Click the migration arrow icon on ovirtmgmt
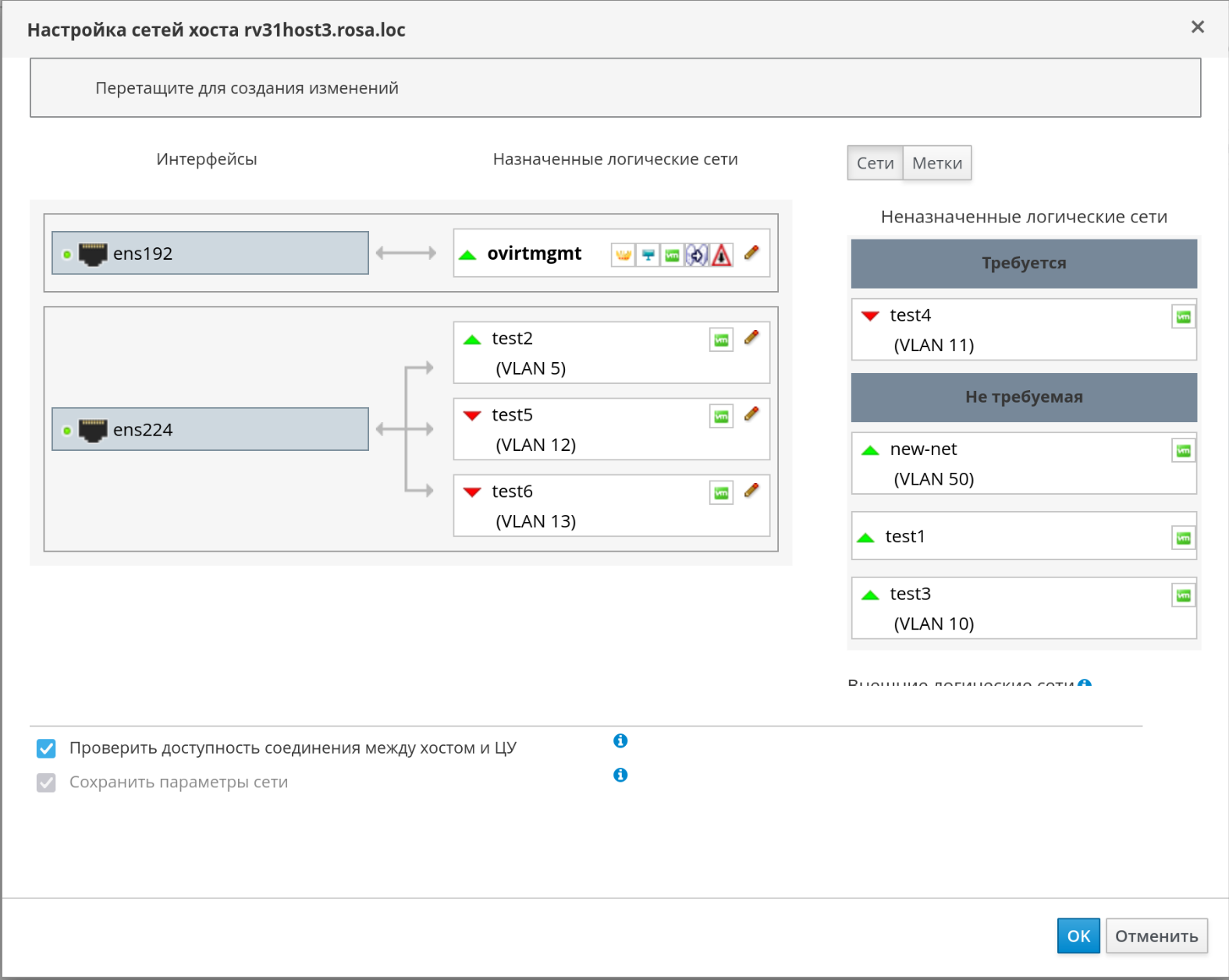 point(697,255)
